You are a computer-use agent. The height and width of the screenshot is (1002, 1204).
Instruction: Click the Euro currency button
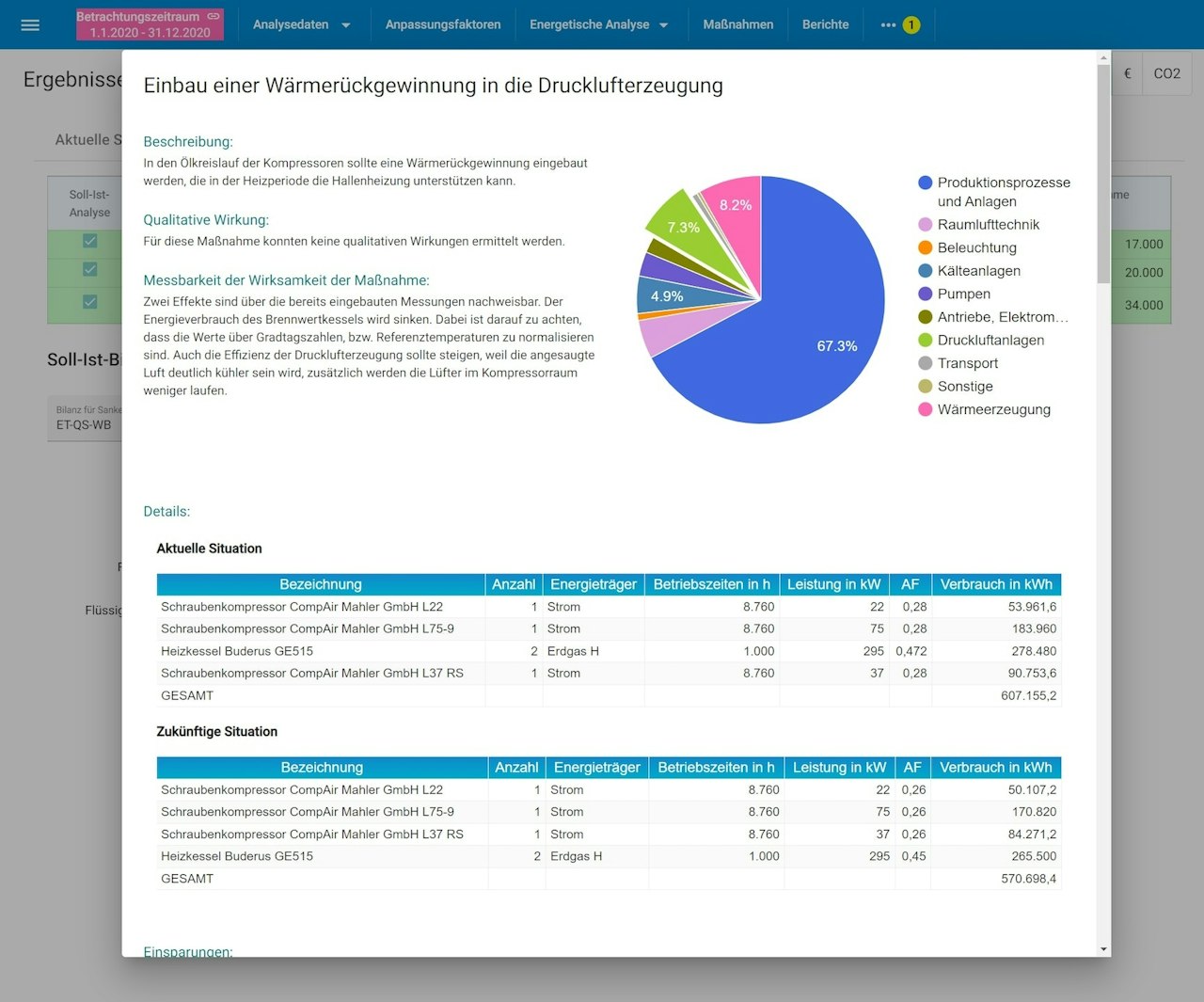(x=1127, y=73)
